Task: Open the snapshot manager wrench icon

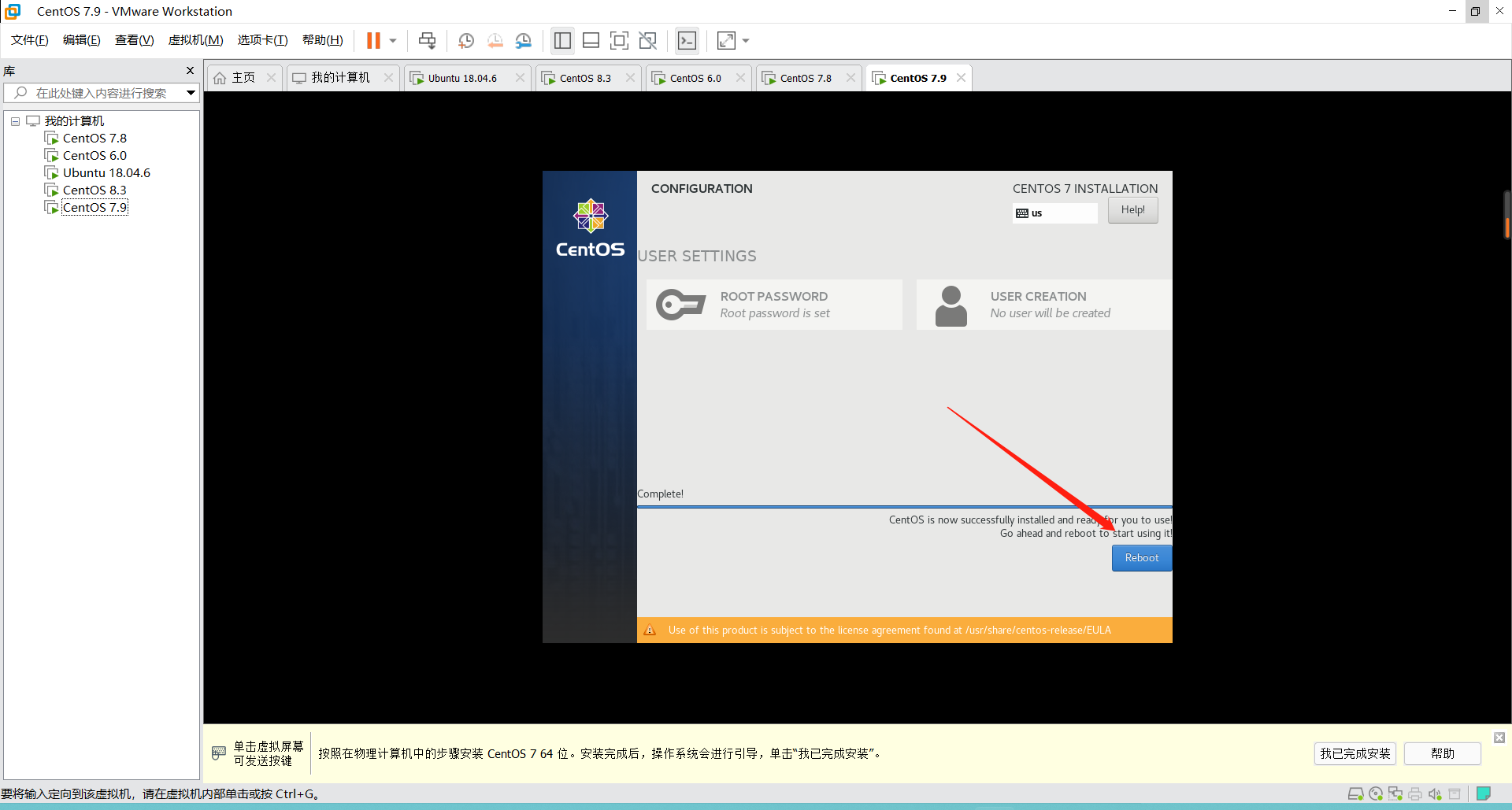Action: click(x=524, y=40)
